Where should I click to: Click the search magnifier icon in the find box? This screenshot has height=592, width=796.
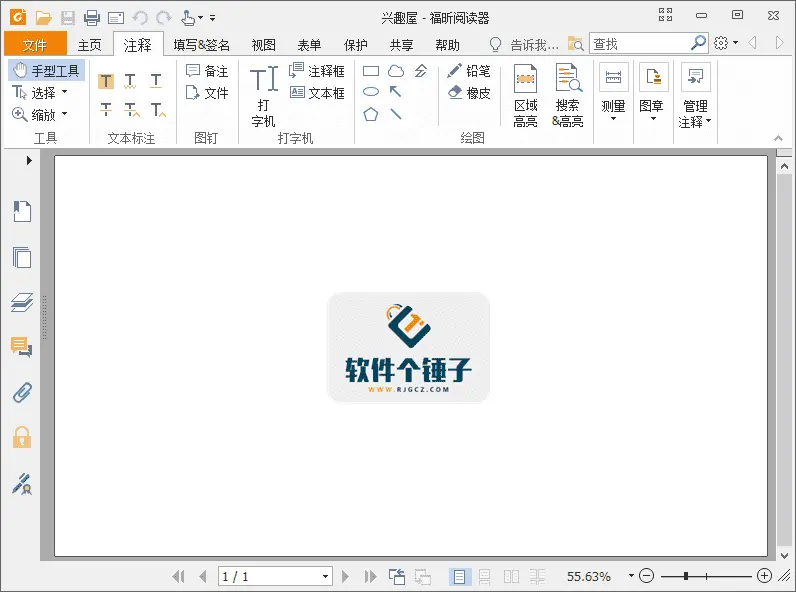tap(699, 43)
